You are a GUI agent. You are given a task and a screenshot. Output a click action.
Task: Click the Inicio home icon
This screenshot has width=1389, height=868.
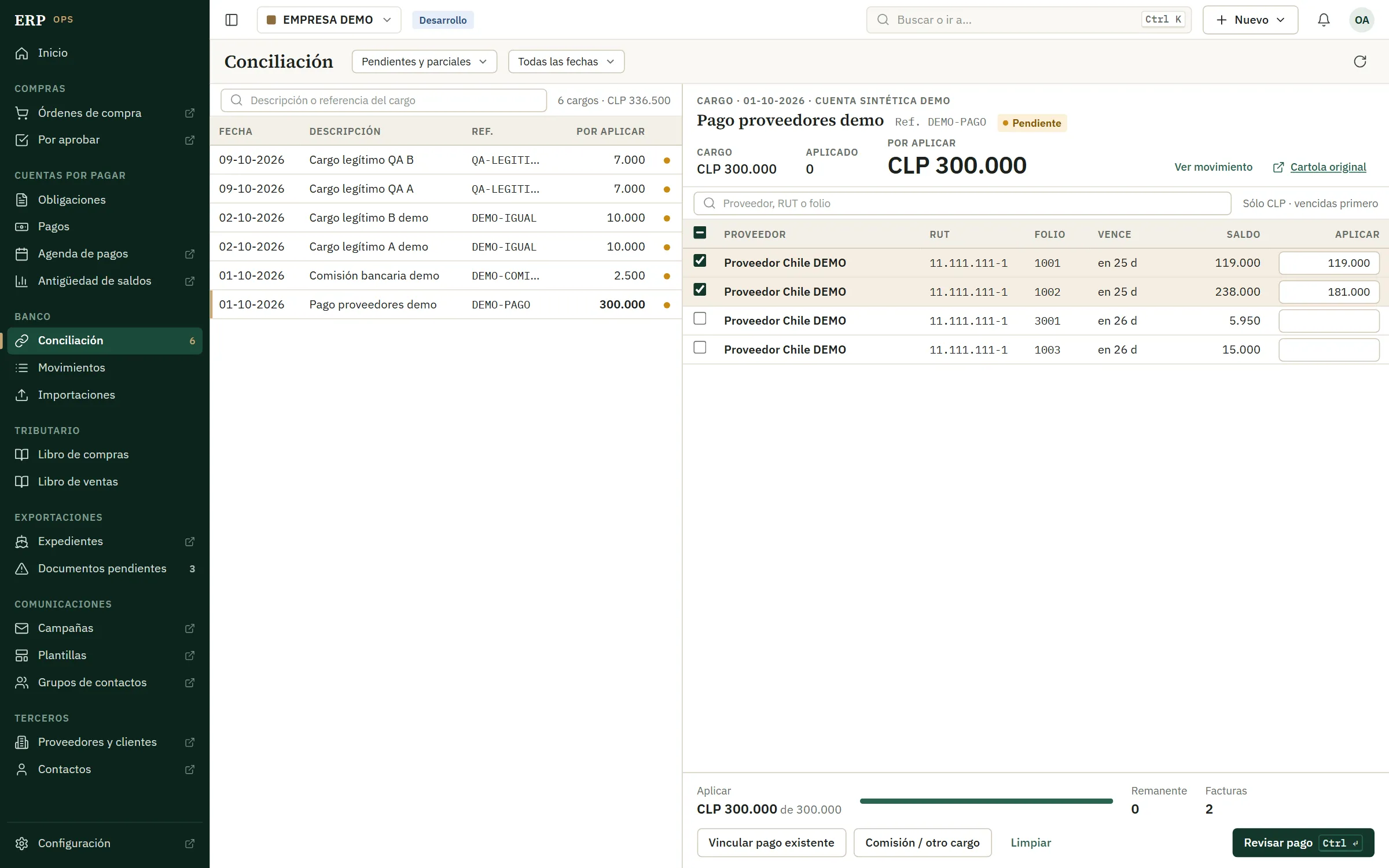pyautogui.click(x=22, y=53)
